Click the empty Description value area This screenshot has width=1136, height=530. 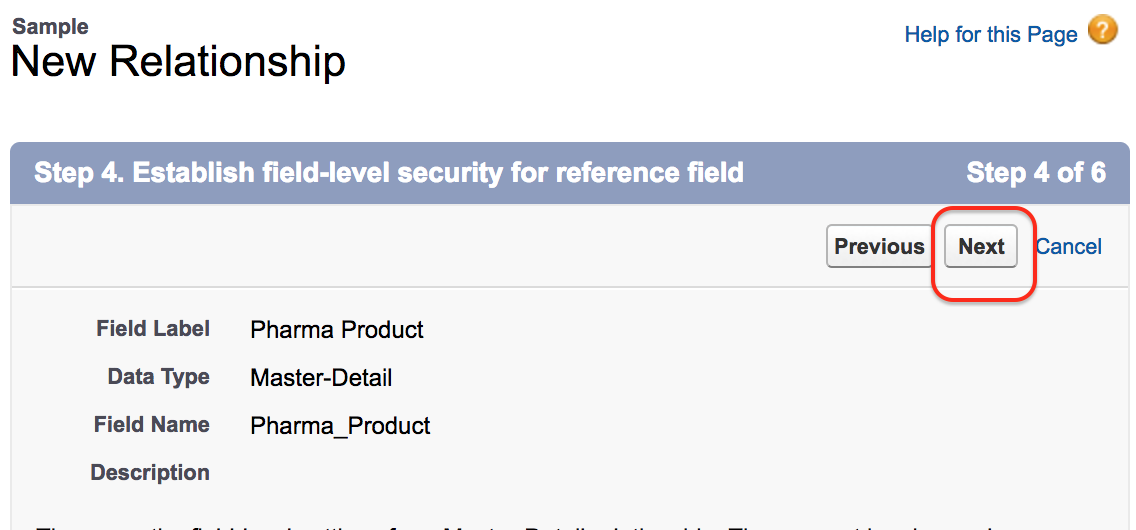(x=400, y=473)
